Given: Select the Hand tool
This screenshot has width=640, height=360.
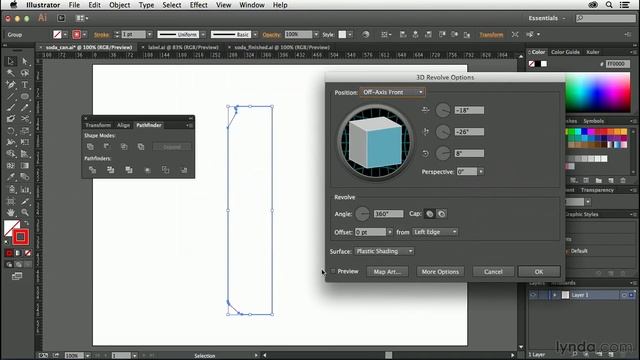Looking at the screenshot, I should 11,212.
